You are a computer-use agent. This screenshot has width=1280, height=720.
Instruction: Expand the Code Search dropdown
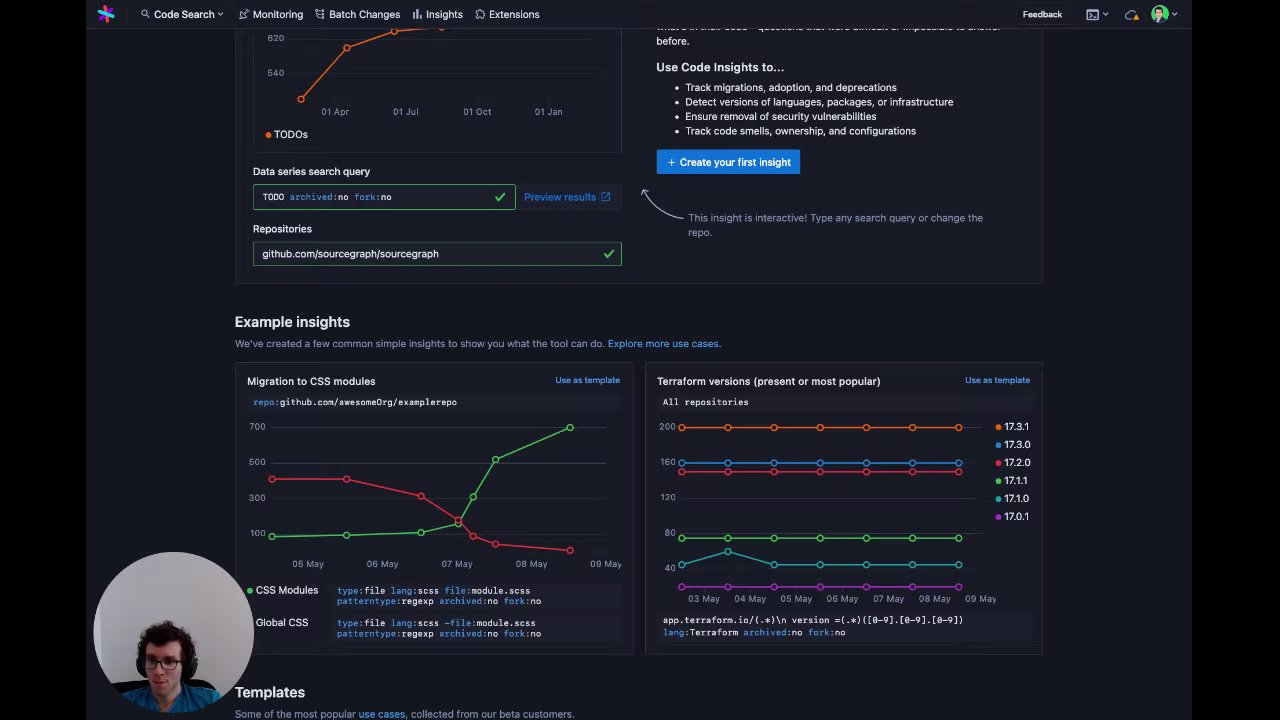tap(183, 14)
